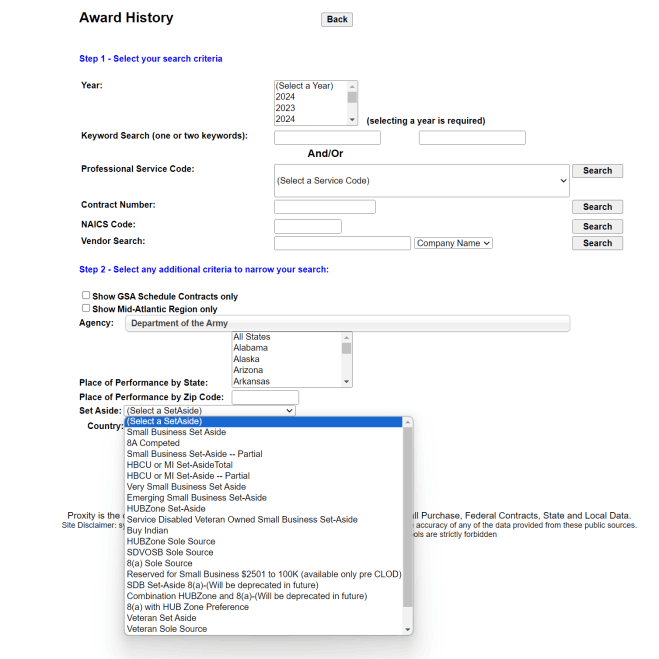Viewport: 659px width, 659px height.
Task: Click the Set Aside list scrollbar thumb
Action: [407, 517]
